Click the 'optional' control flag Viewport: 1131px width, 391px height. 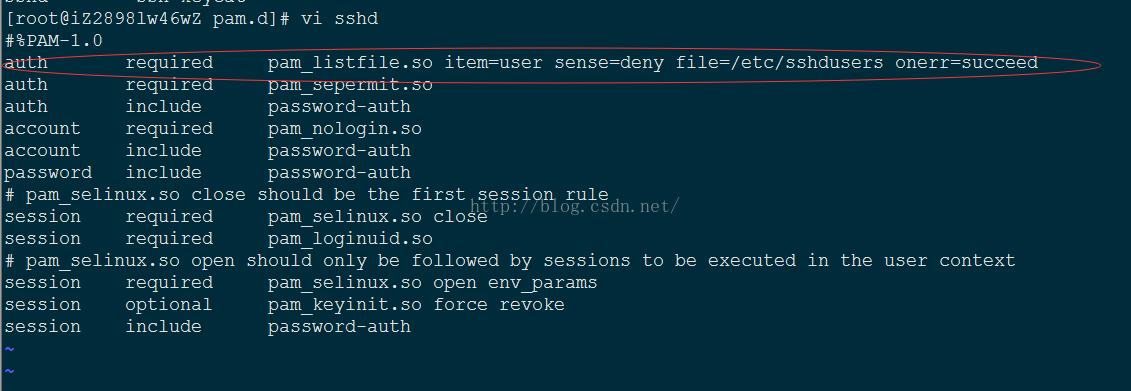[169, 305]
